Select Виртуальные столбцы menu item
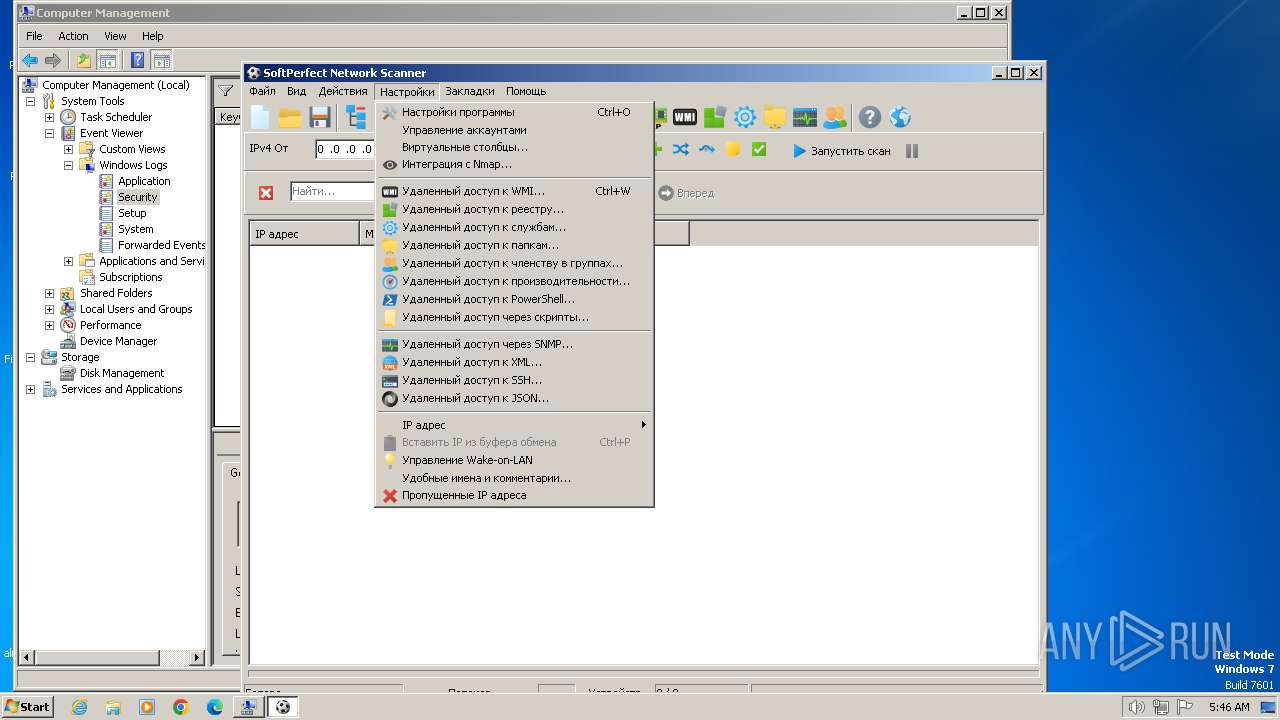Screen dimensions: 1280x720 tap(514, 147)
